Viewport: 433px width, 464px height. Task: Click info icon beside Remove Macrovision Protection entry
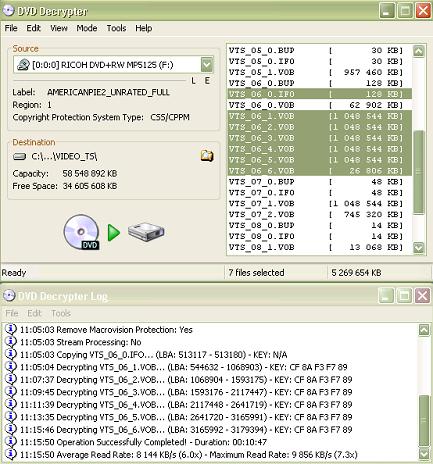(x=11, y=329)
